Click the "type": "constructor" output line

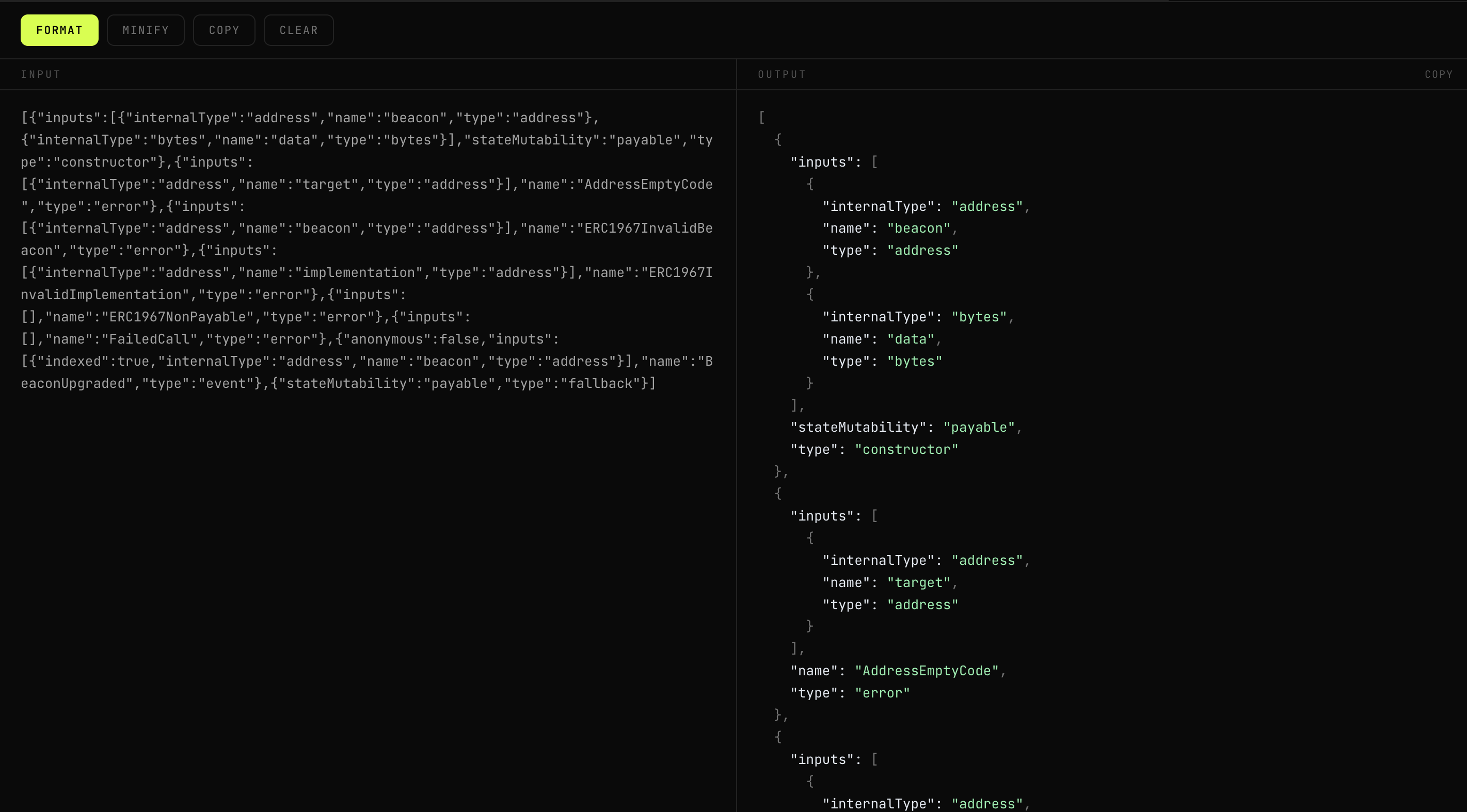tap(874, 449)
